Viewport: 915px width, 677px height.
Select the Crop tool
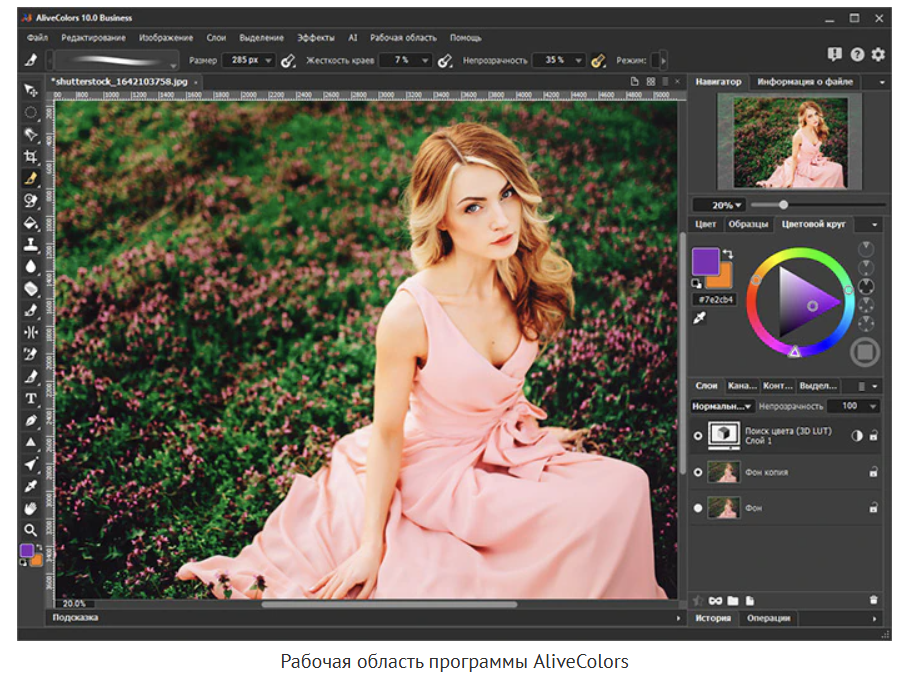[x=30, y=156]
